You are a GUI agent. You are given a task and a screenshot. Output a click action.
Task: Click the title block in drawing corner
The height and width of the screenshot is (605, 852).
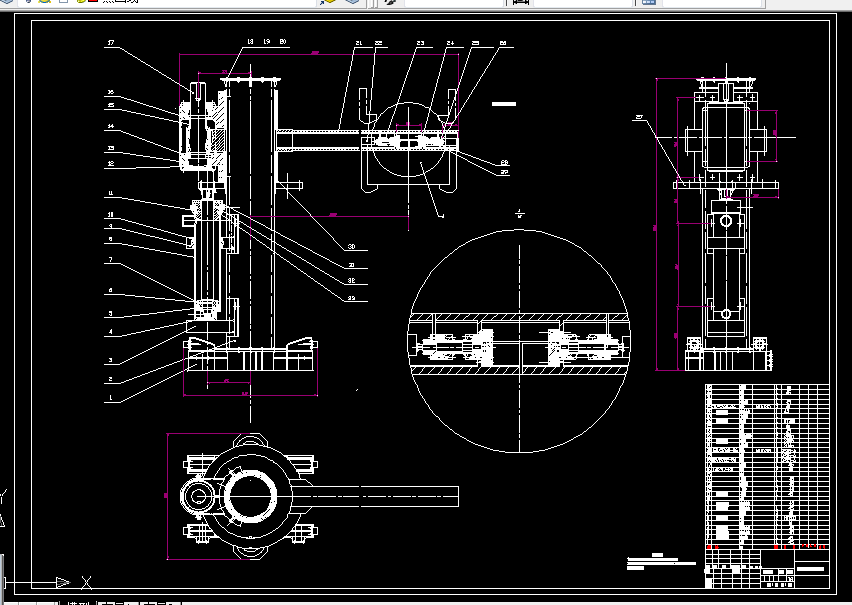pyautogui.click(x=767, y=568)
